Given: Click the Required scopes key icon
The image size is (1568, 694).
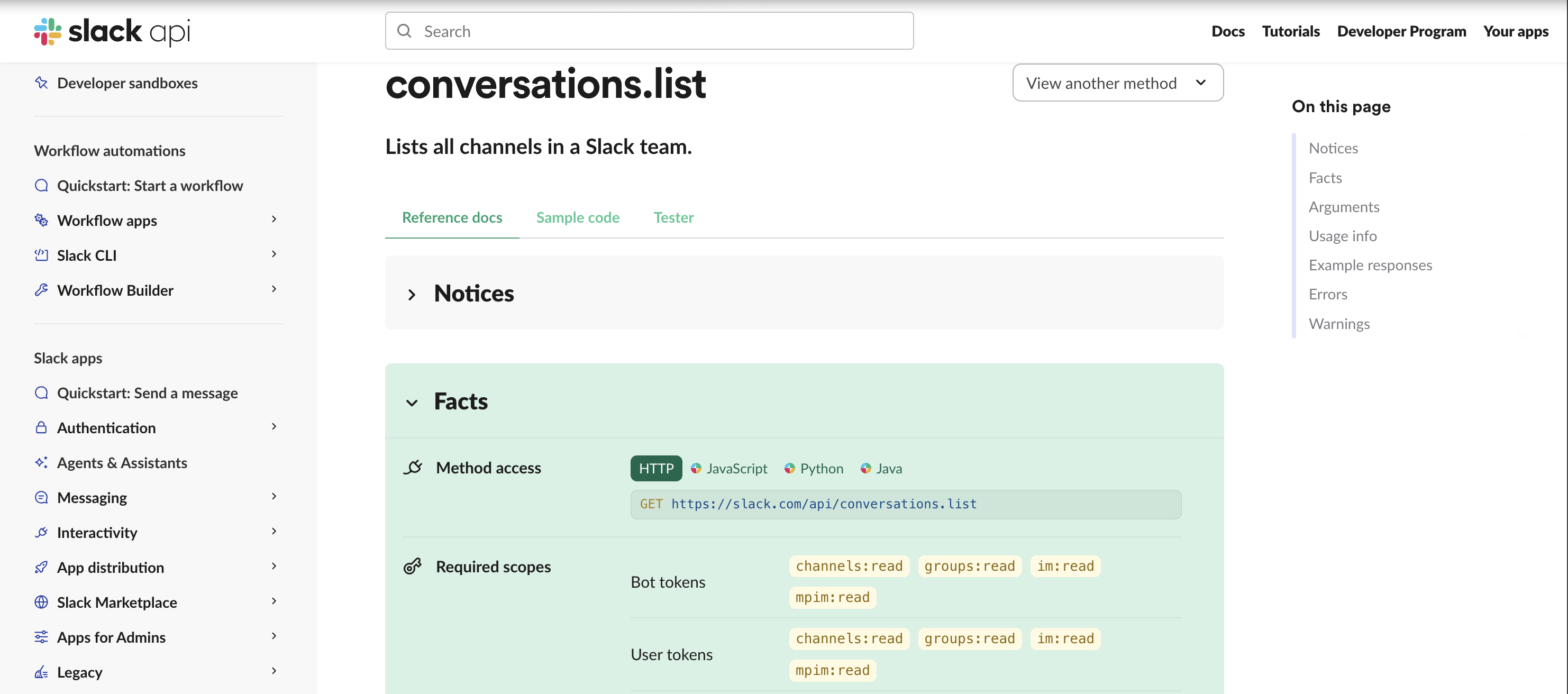Looking at the screenshot, I should tap(413, 565).
